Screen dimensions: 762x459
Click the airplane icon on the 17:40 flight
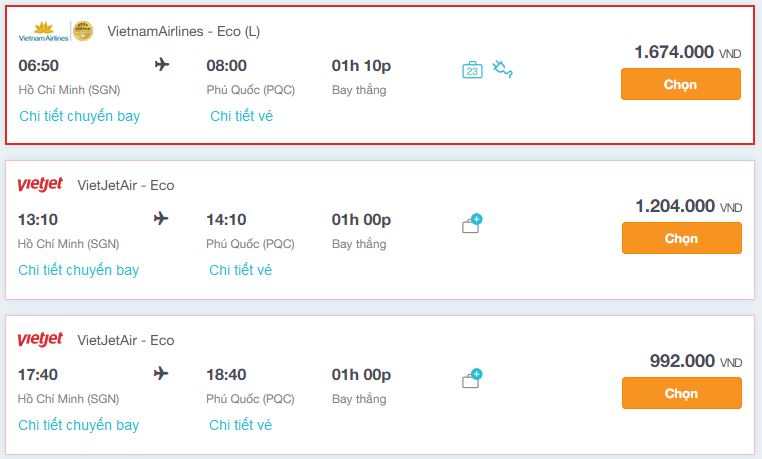pos(161,374)
